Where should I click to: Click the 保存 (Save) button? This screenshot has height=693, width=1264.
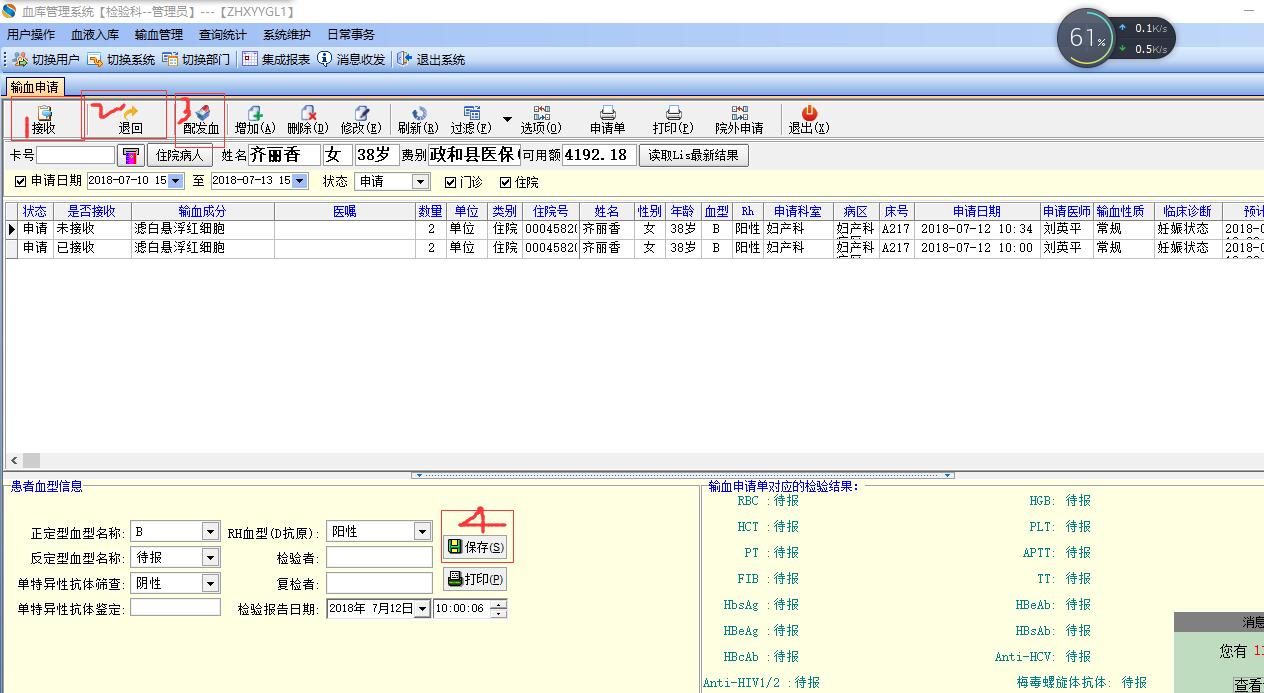(475, 547)
